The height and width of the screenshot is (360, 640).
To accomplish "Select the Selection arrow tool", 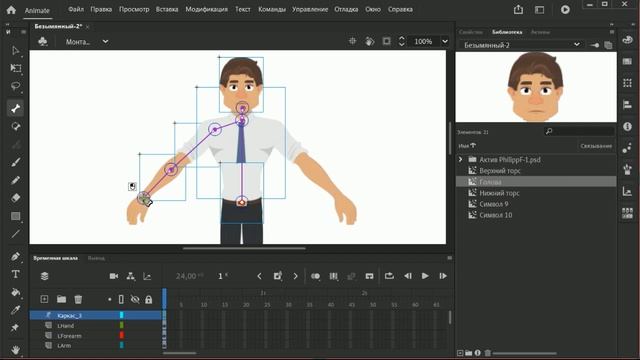I will coord(16,51).
